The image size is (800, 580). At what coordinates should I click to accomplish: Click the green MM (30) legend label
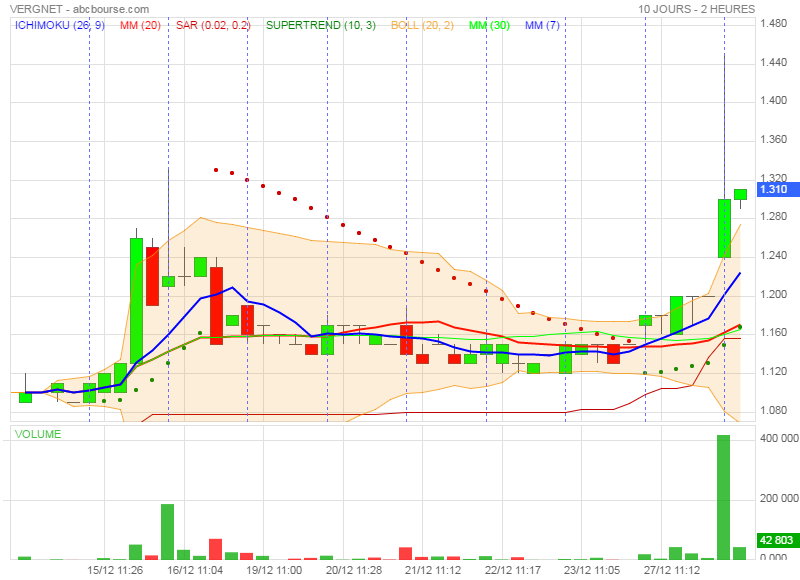click(x=489, y=25)
